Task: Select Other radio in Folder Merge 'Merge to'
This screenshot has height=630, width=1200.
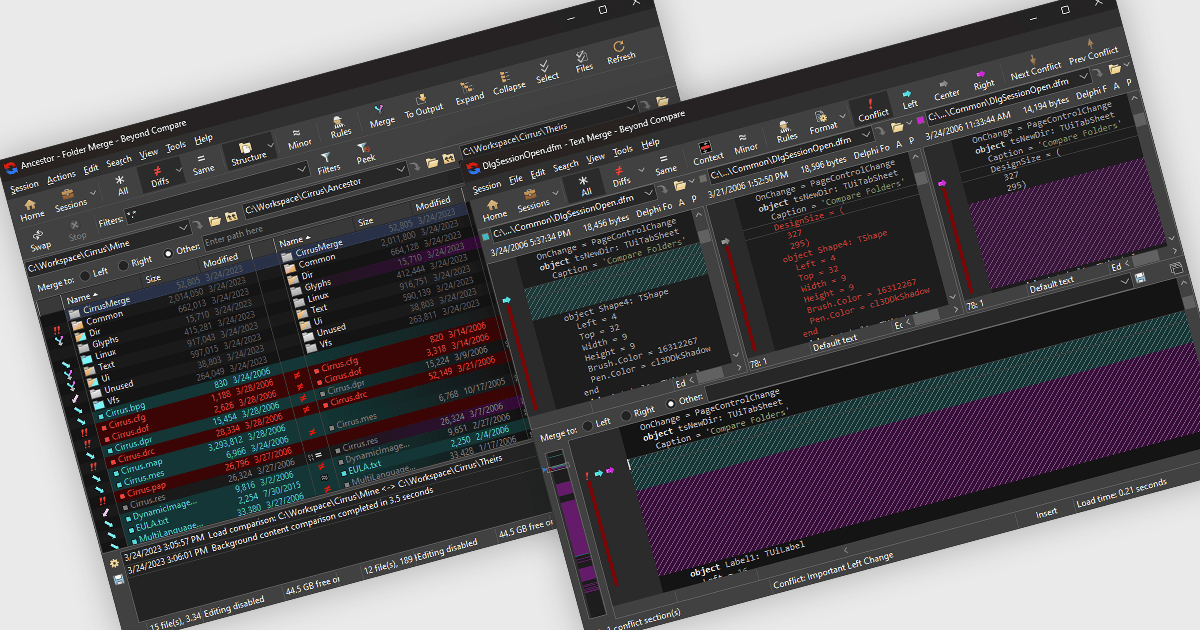Action: click(168, 252)
